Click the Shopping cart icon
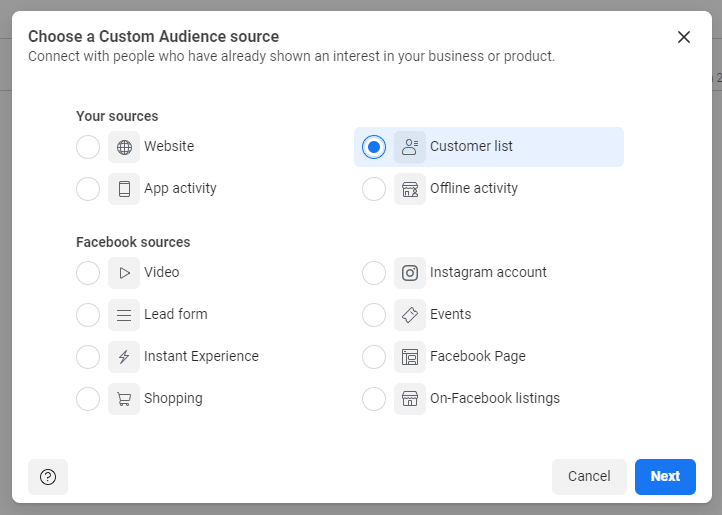722x515 pixels. tap(124, 399)
